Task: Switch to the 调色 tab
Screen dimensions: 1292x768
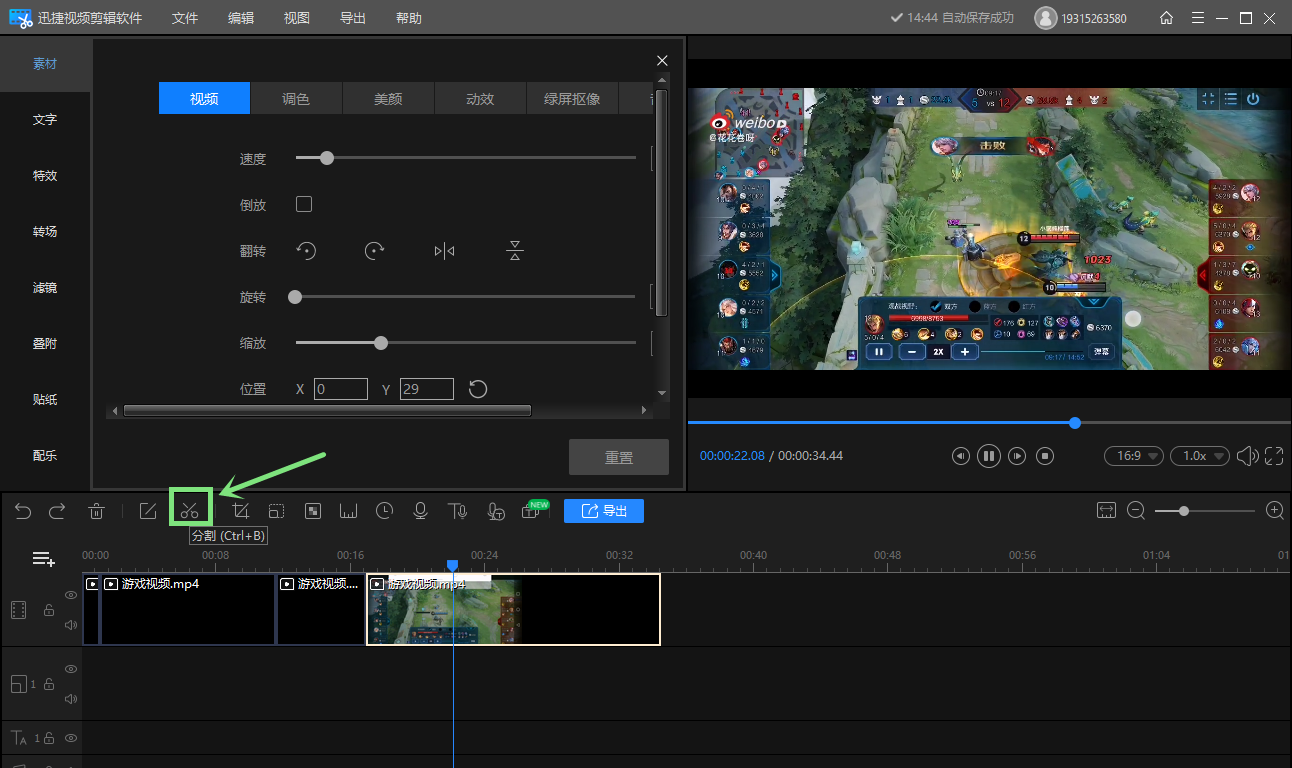Action: pyautogui.click(x=296, y=98)
